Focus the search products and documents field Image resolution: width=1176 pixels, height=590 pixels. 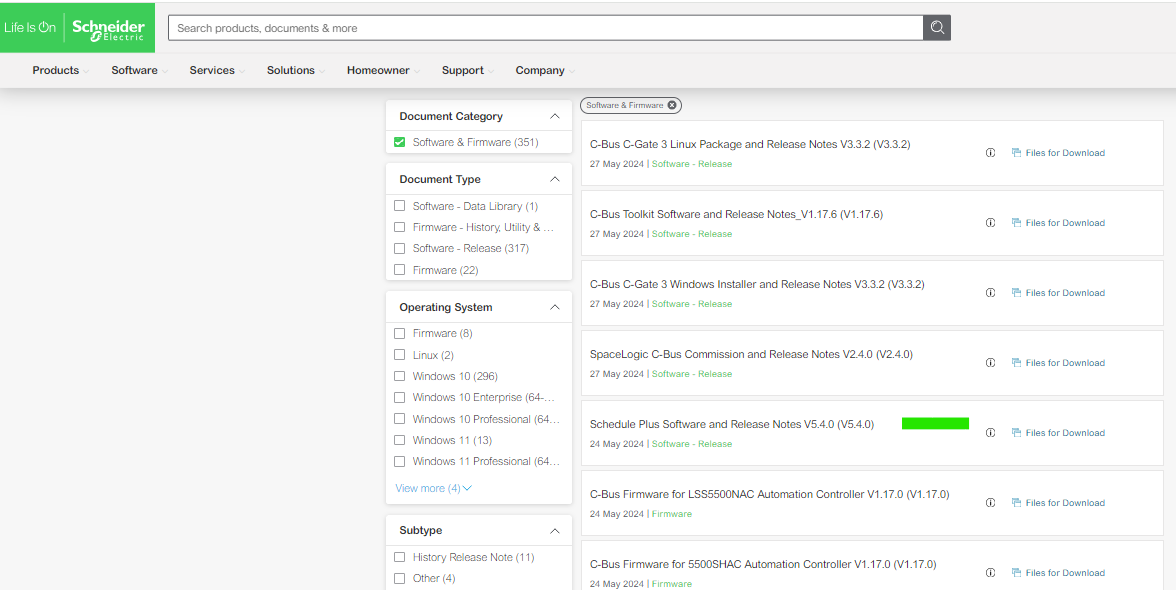pyautogui.click(x=546, y=28)
